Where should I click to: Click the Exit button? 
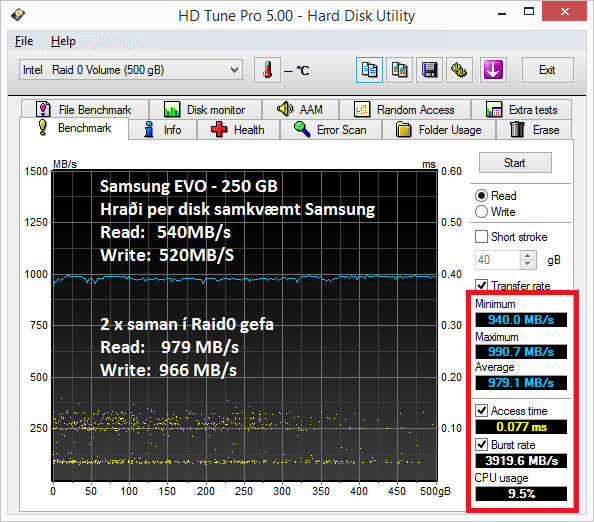547,70
